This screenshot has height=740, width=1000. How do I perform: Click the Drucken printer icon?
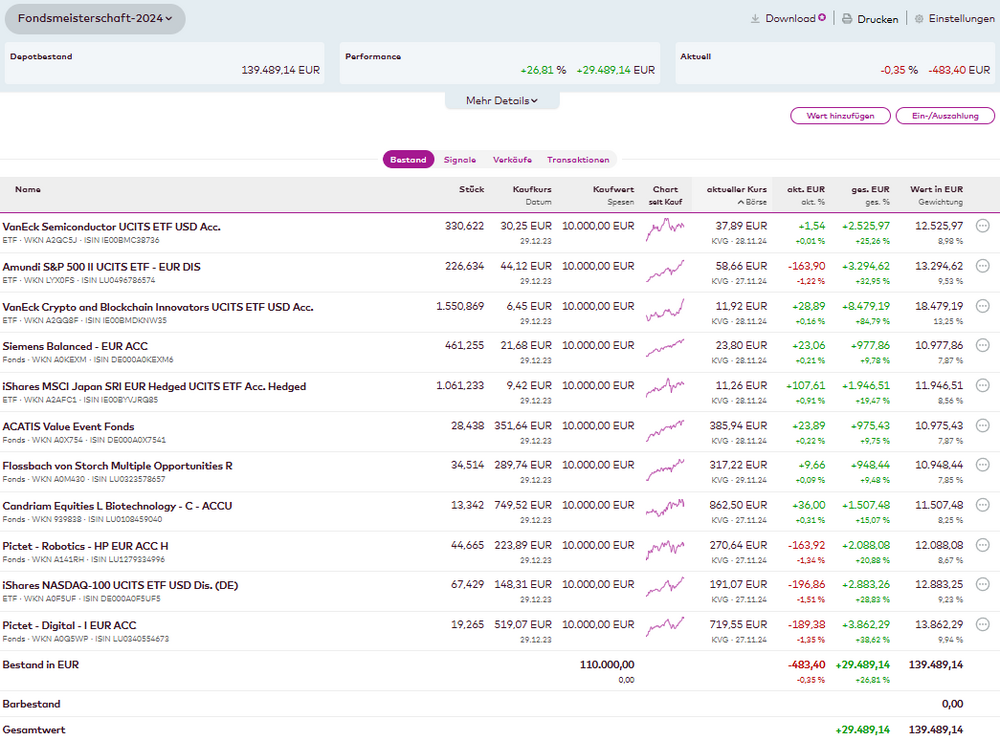[846, 19]
